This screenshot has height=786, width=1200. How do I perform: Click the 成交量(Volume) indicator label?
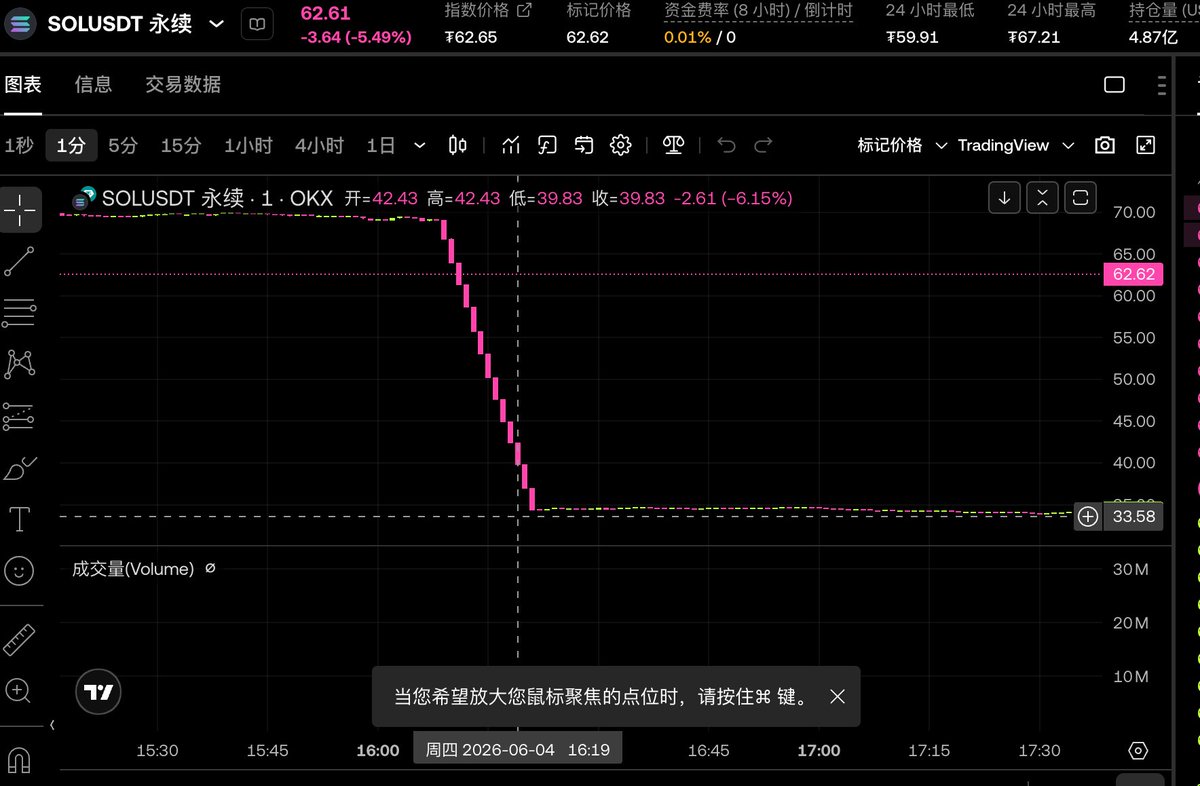point(133,569)
